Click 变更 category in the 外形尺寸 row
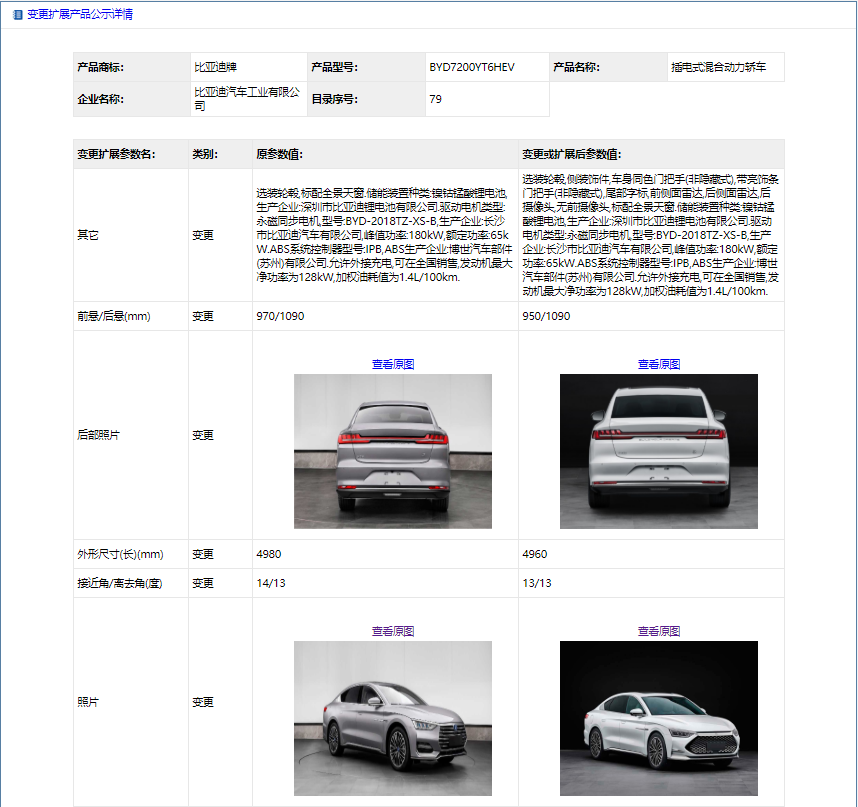Viewport: 858px width, 807px height. pyautogui.click(x=202, y=554)
